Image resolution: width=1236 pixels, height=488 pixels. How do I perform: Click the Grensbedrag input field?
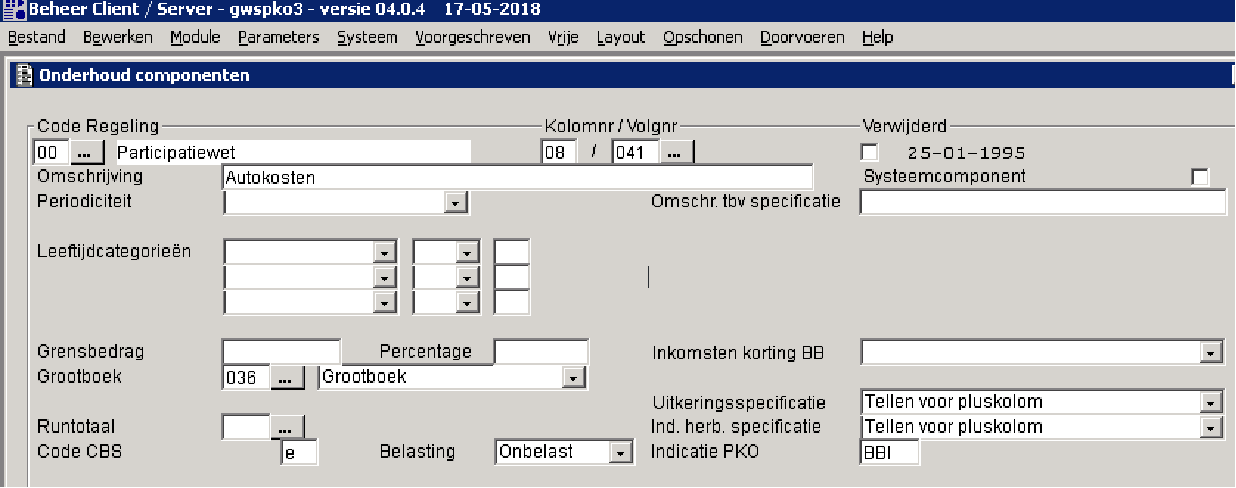(x=281, y=352)
